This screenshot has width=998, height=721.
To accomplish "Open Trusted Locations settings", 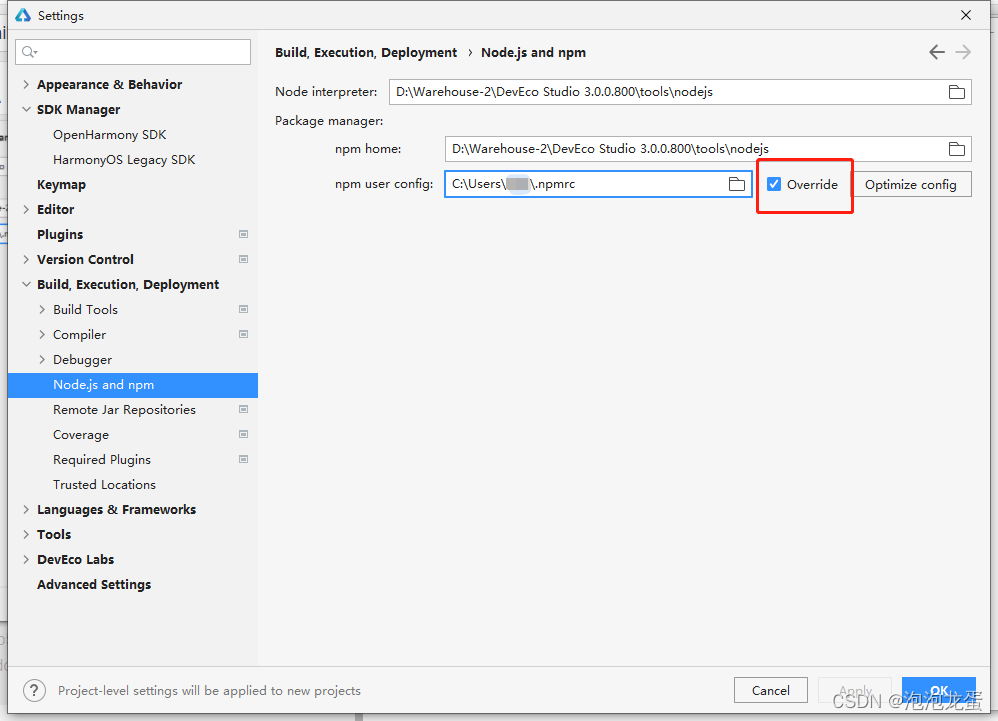I will click(x=104, y=485).
